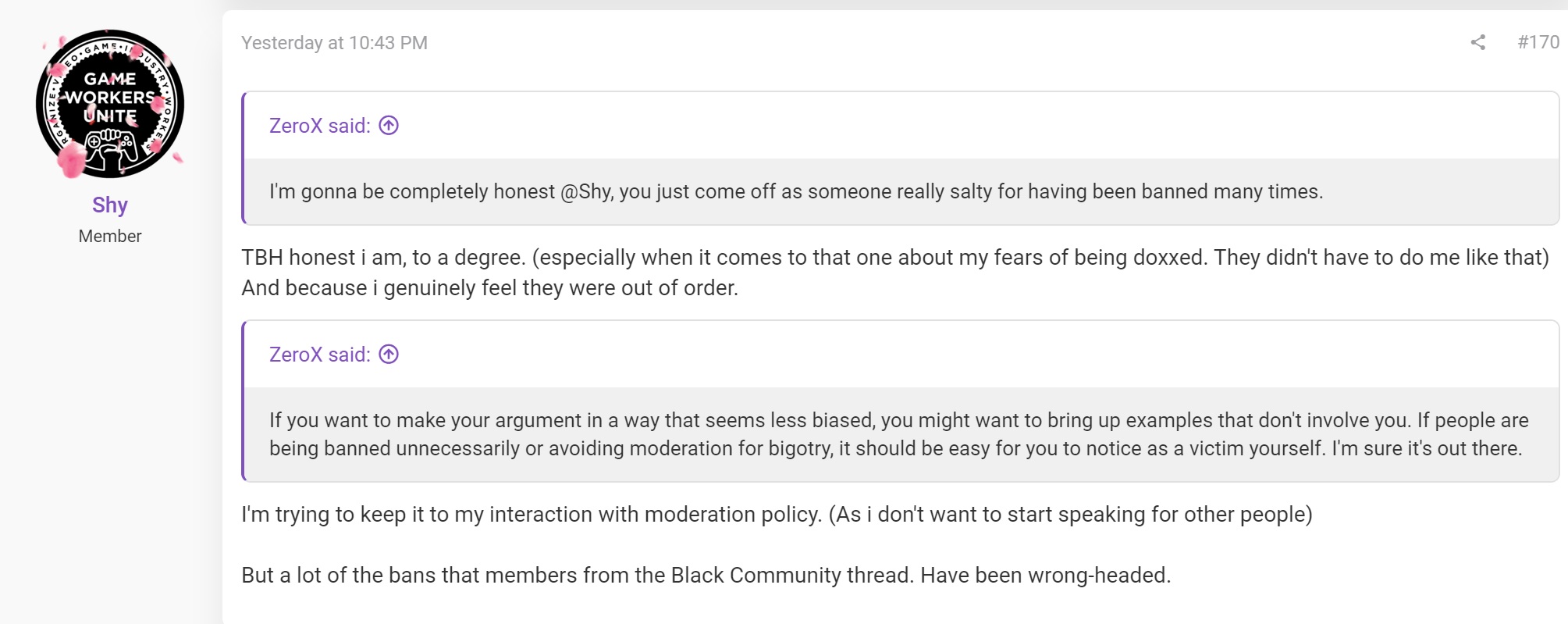Click the second 'ZeroX said:' quote header
The image size is (1568, 624).
coord(320,355)
